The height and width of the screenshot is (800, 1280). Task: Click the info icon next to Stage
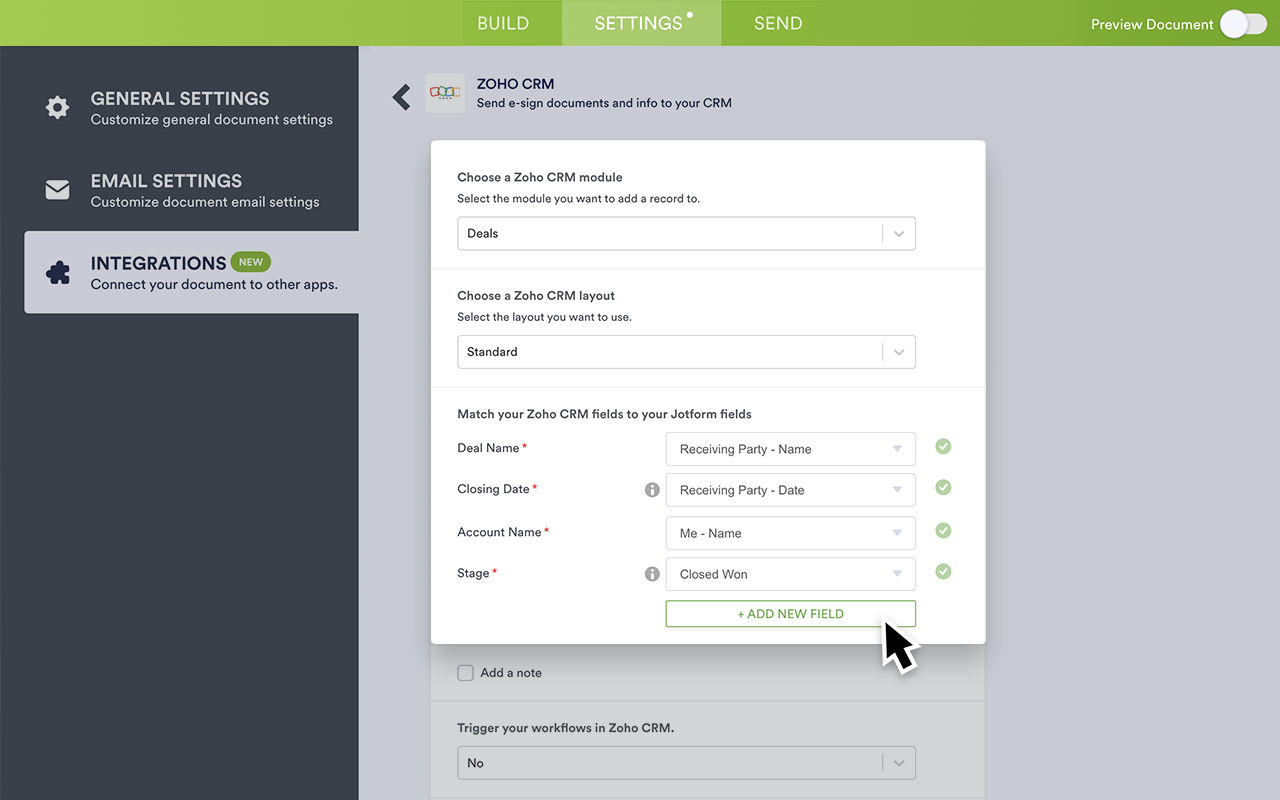(652, 573)
